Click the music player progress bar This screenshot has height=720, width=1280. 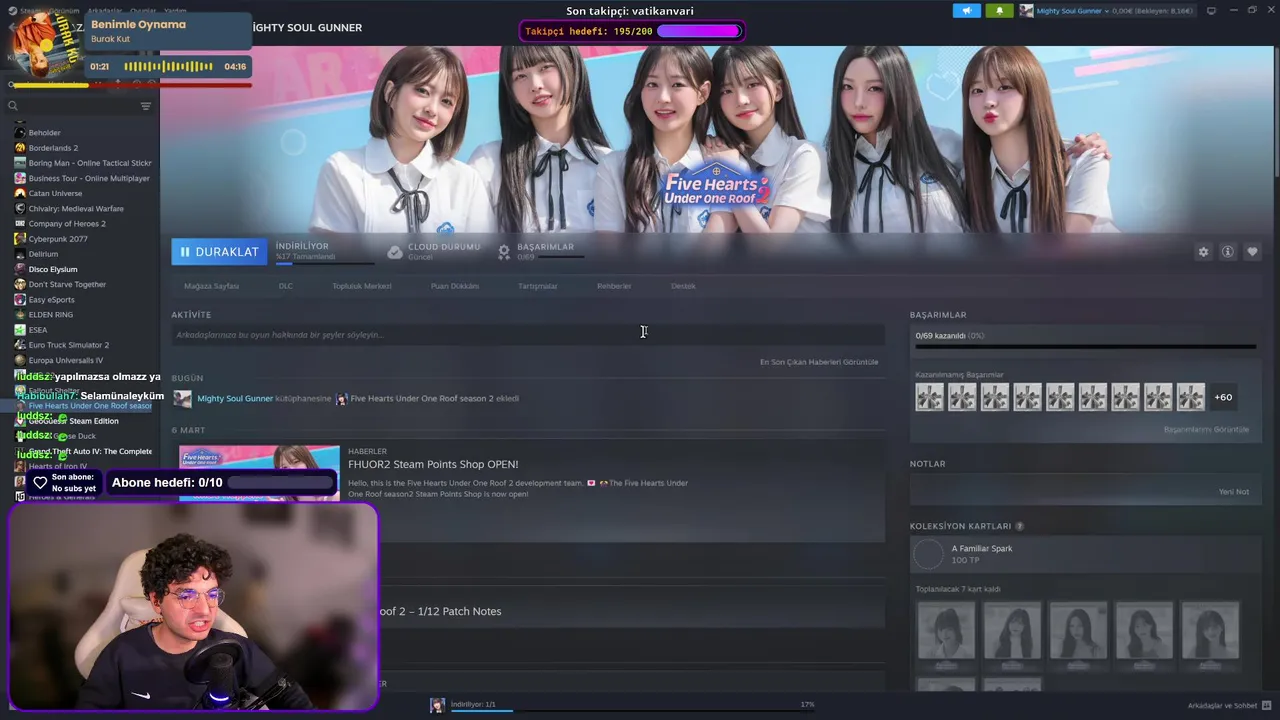(130, 85)
